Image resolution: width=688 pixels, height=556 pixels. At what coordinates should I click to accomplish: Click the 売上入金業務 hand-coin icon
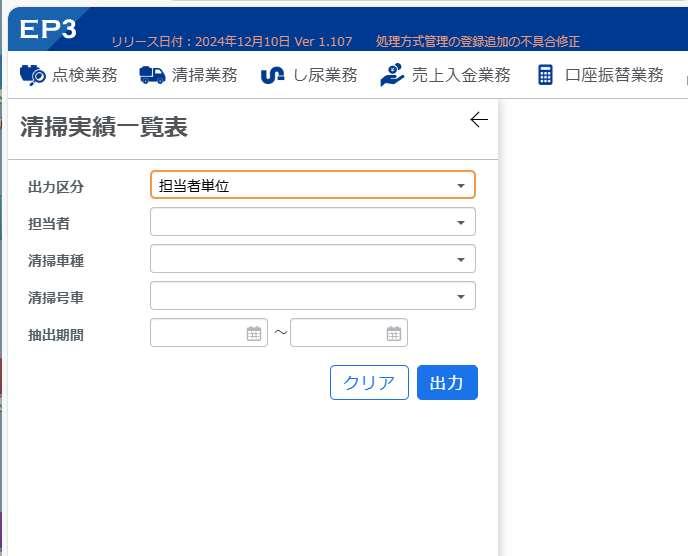point(392,75)
